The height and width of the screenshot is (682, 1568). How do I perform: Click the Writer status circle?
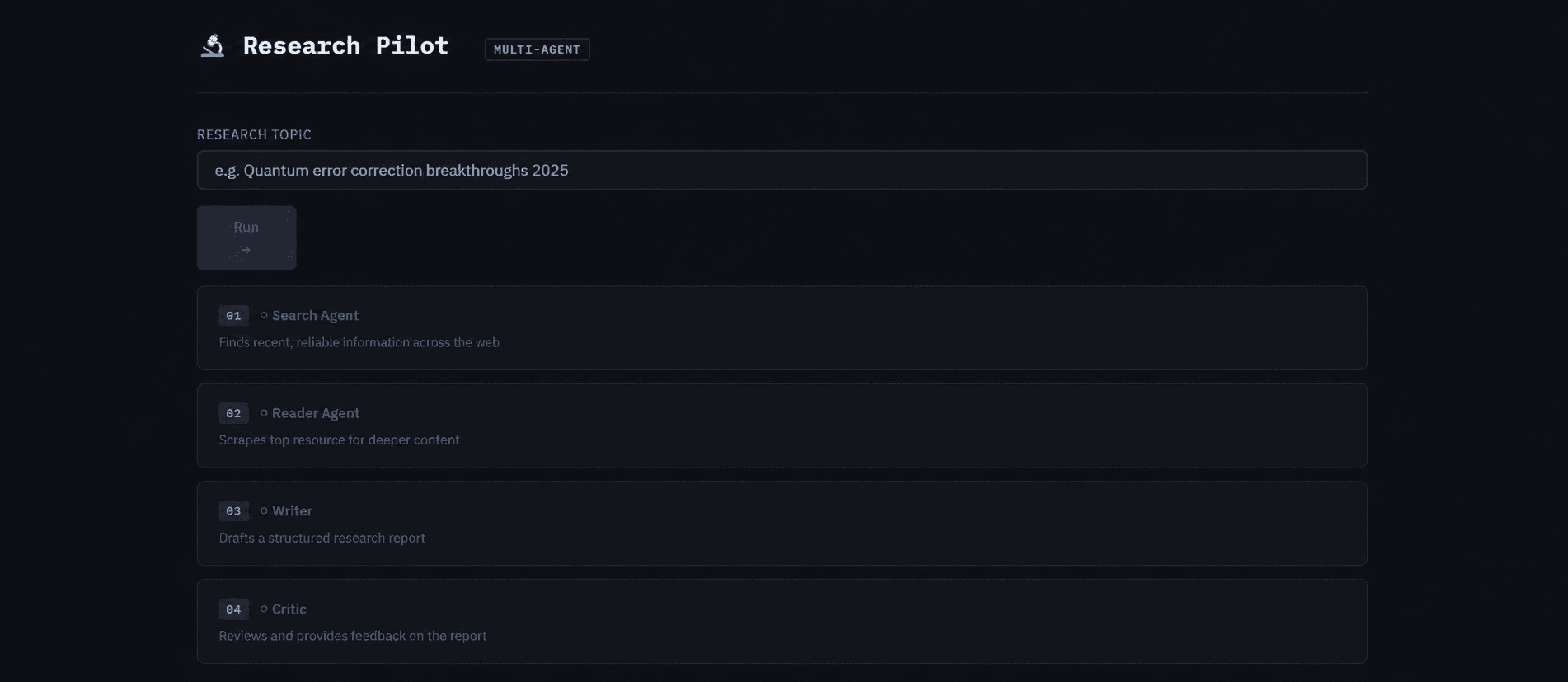point(264,510)
